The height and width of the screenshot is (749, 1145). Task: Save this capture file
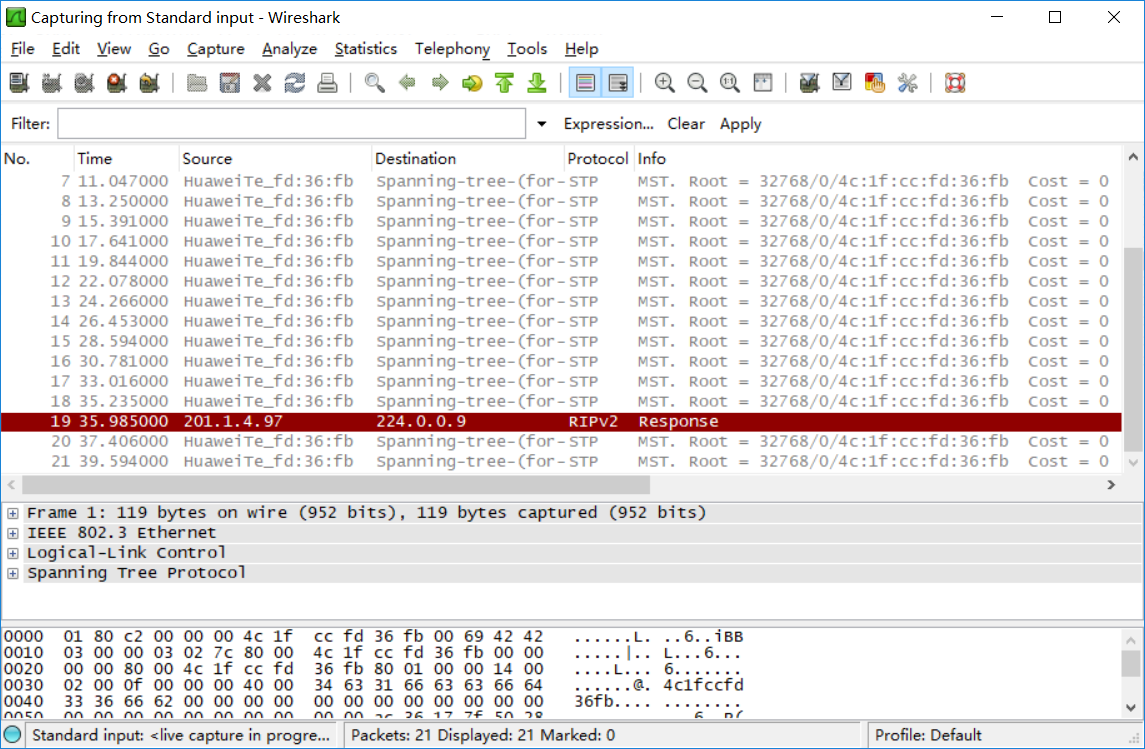click(229, 82)
